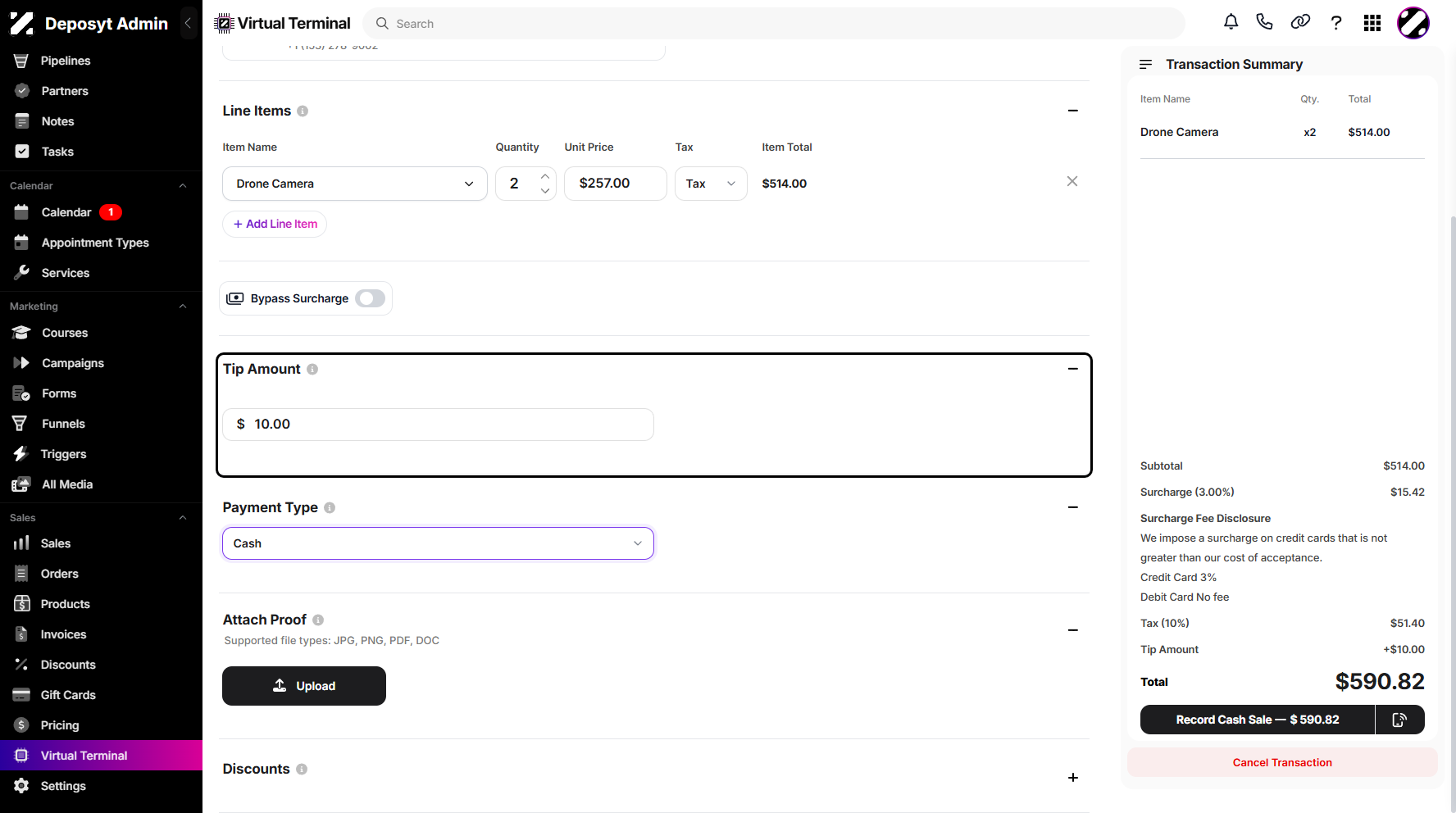Click the info icon beside Payment Type

330,508
